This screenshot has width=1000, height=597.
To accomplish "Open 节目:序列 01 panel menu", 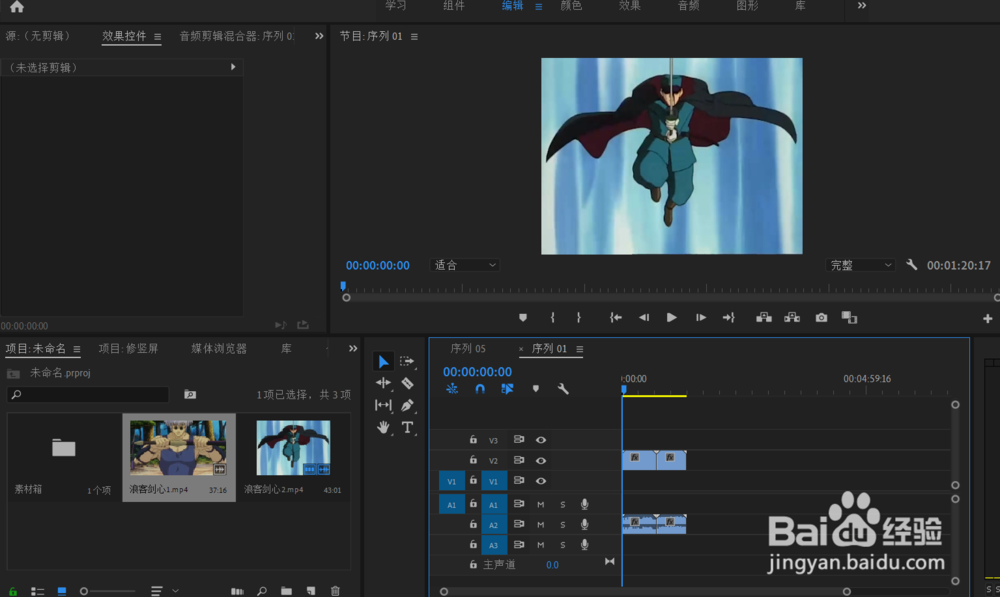I will point(415,37).
